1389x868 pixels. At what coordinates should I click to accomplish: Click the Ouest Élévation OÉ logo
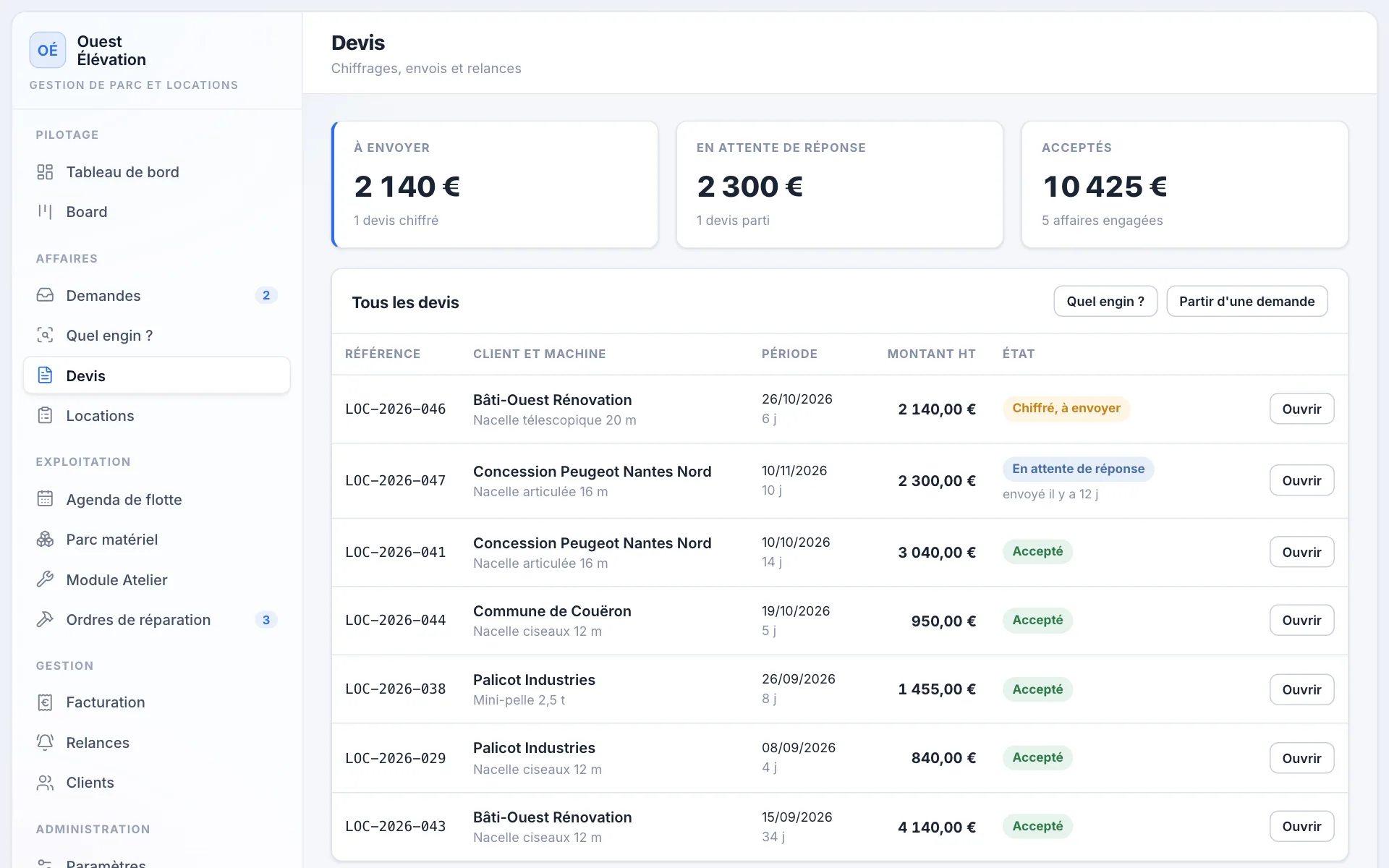48,50
